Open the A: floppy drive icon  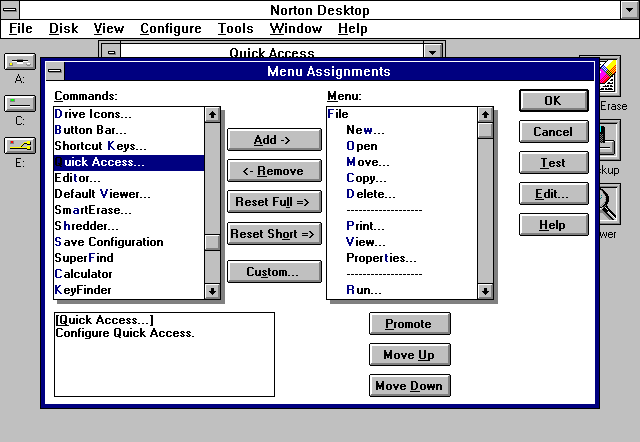pyautogui.click(x=20, y=62)
